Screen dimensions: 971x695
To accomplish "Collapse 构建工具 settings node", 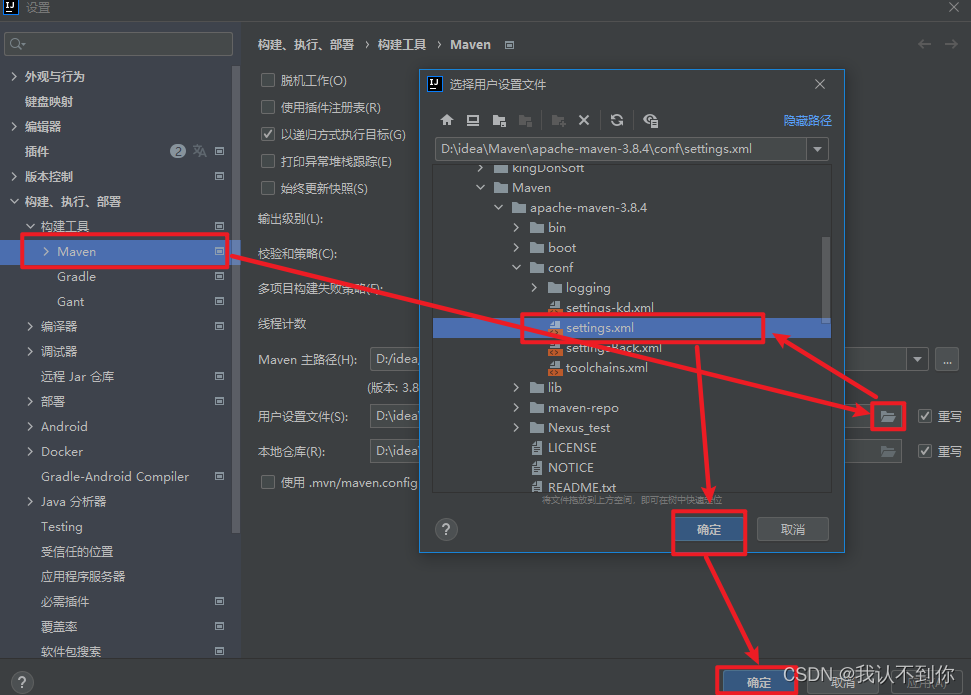I will point(30,226).
